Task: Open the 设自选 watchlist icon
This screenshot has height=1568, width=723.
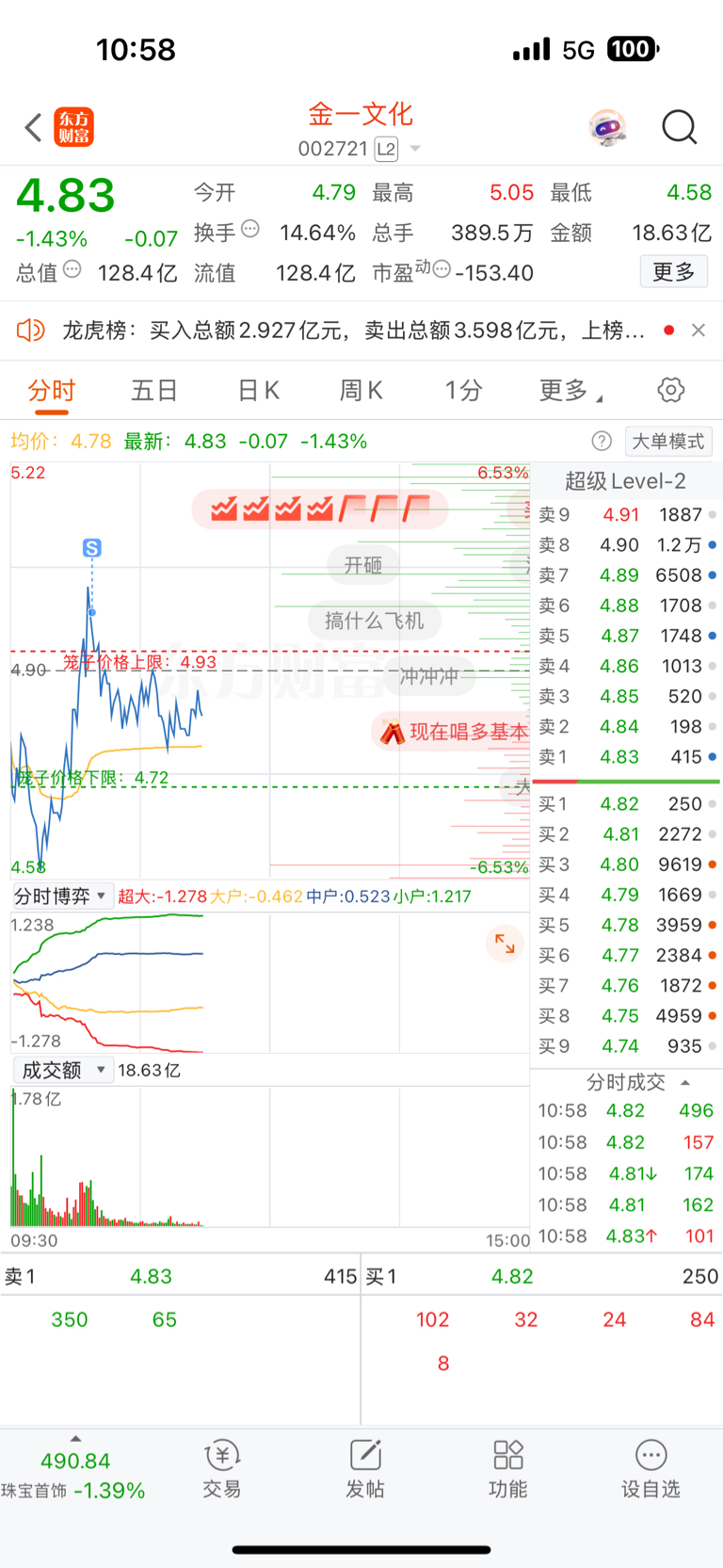Action: tap(651, 1469)
